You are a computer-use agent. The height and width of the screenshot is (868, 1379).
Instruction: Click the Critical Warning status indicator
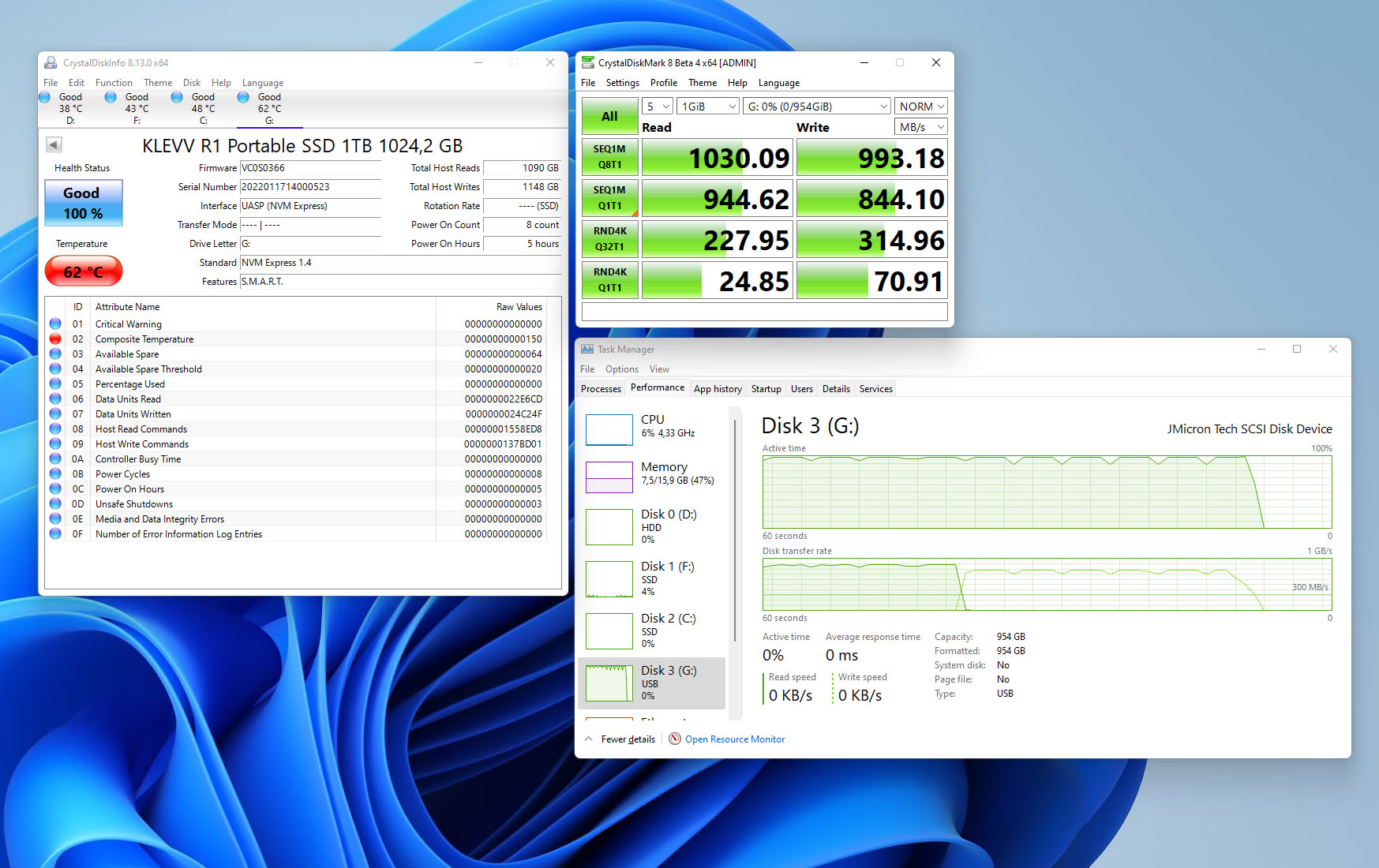[x=55, y=324]
